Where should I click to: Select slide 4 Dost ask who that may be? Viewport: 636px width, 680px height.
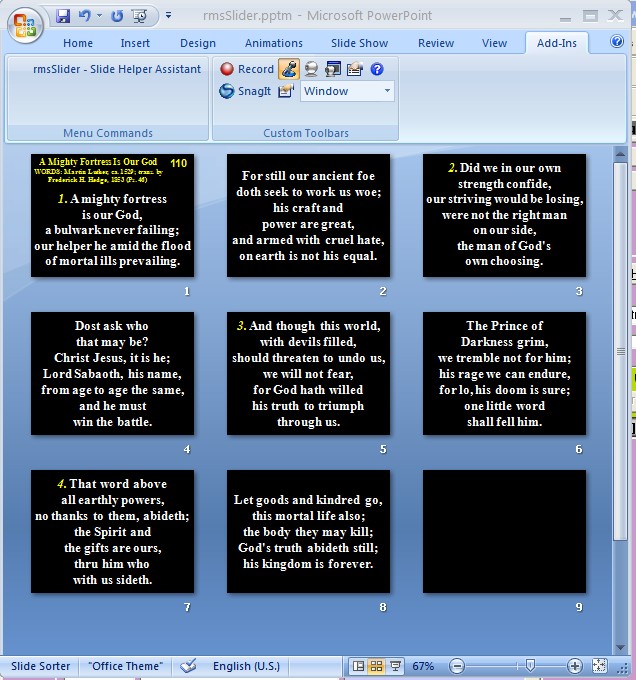click(x=112, y=373)
